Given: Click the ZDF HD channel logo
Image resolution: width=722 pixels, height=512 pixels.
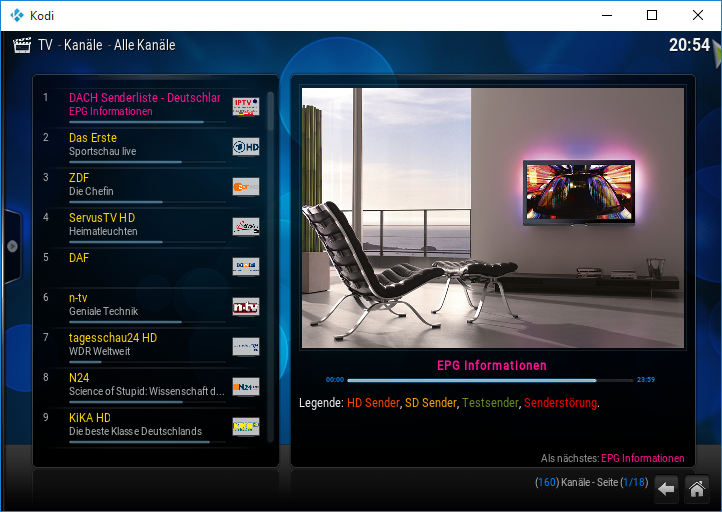Looking at the screenshot, I should click(x=246, y=187).
